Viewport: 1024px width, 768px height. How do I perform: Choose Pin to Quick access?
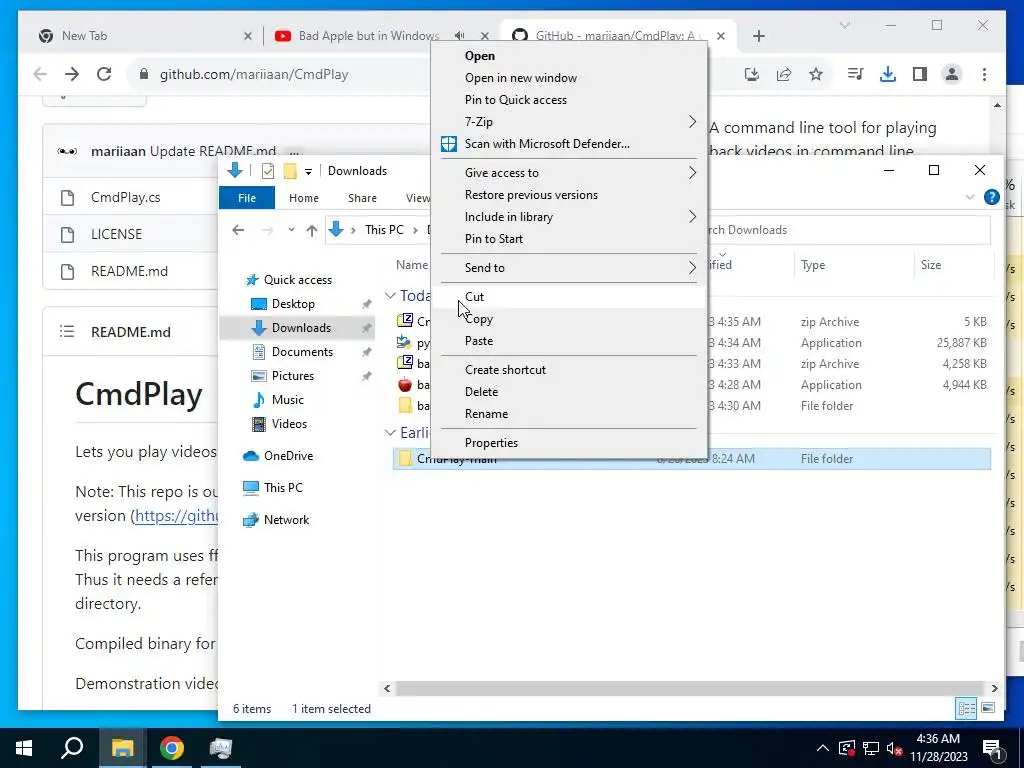coord(569,100)
